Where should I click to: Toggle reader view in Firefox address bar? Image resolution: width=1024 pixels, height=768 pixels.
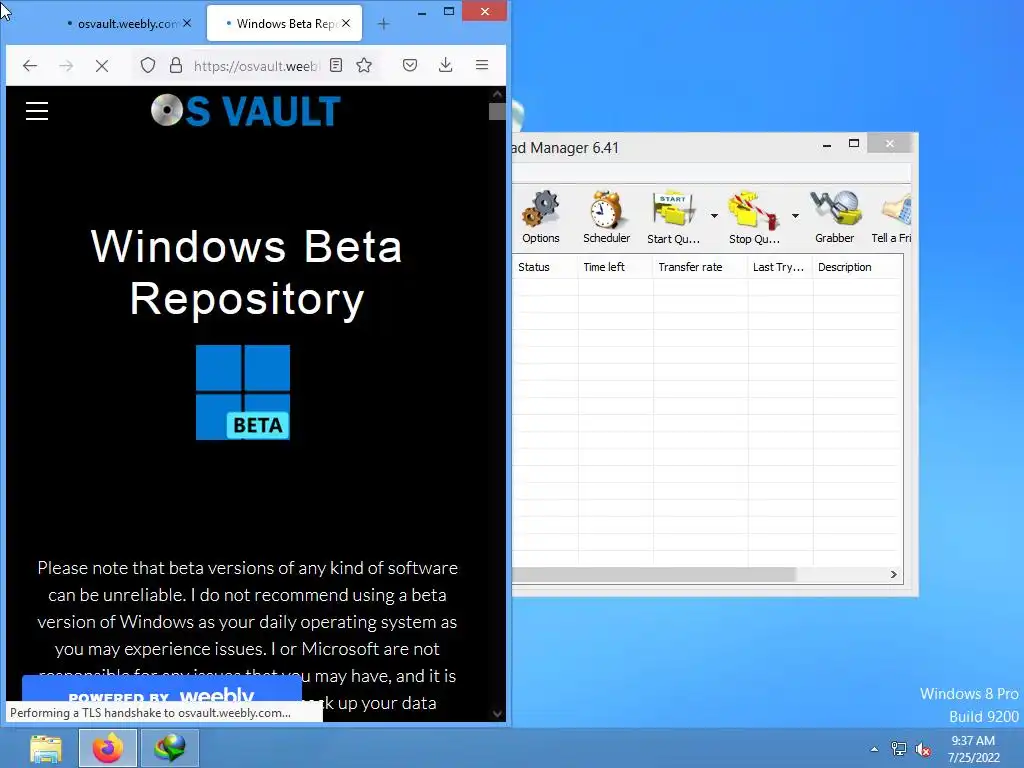click(x=336, y=65)
